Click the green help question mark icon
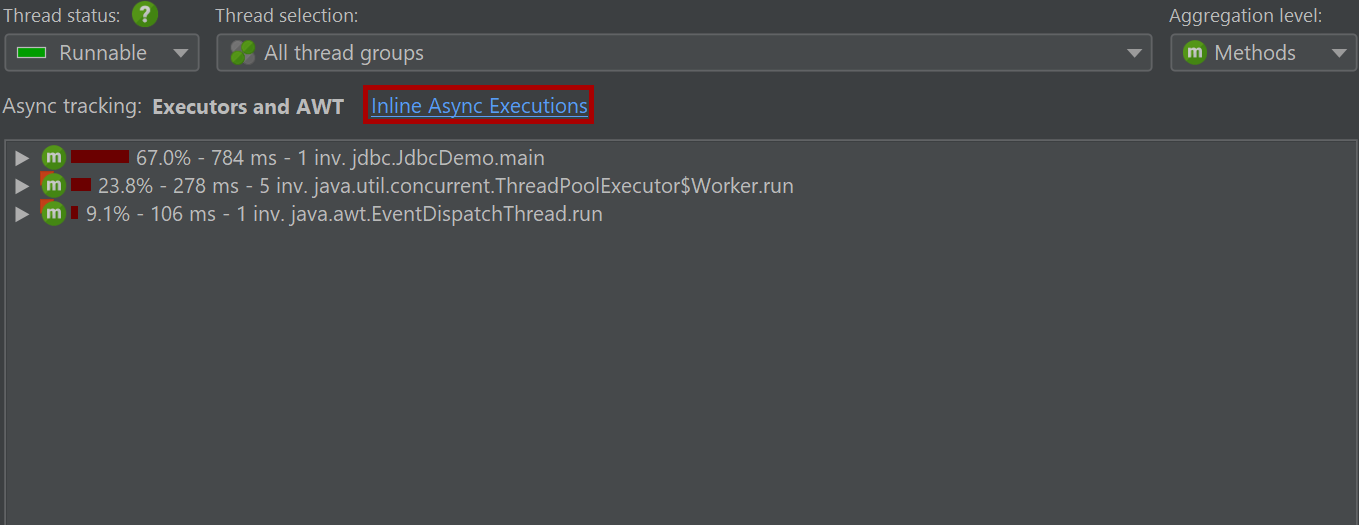The height and width of the screenshot is (525, 1359). [x=145, y=15]
